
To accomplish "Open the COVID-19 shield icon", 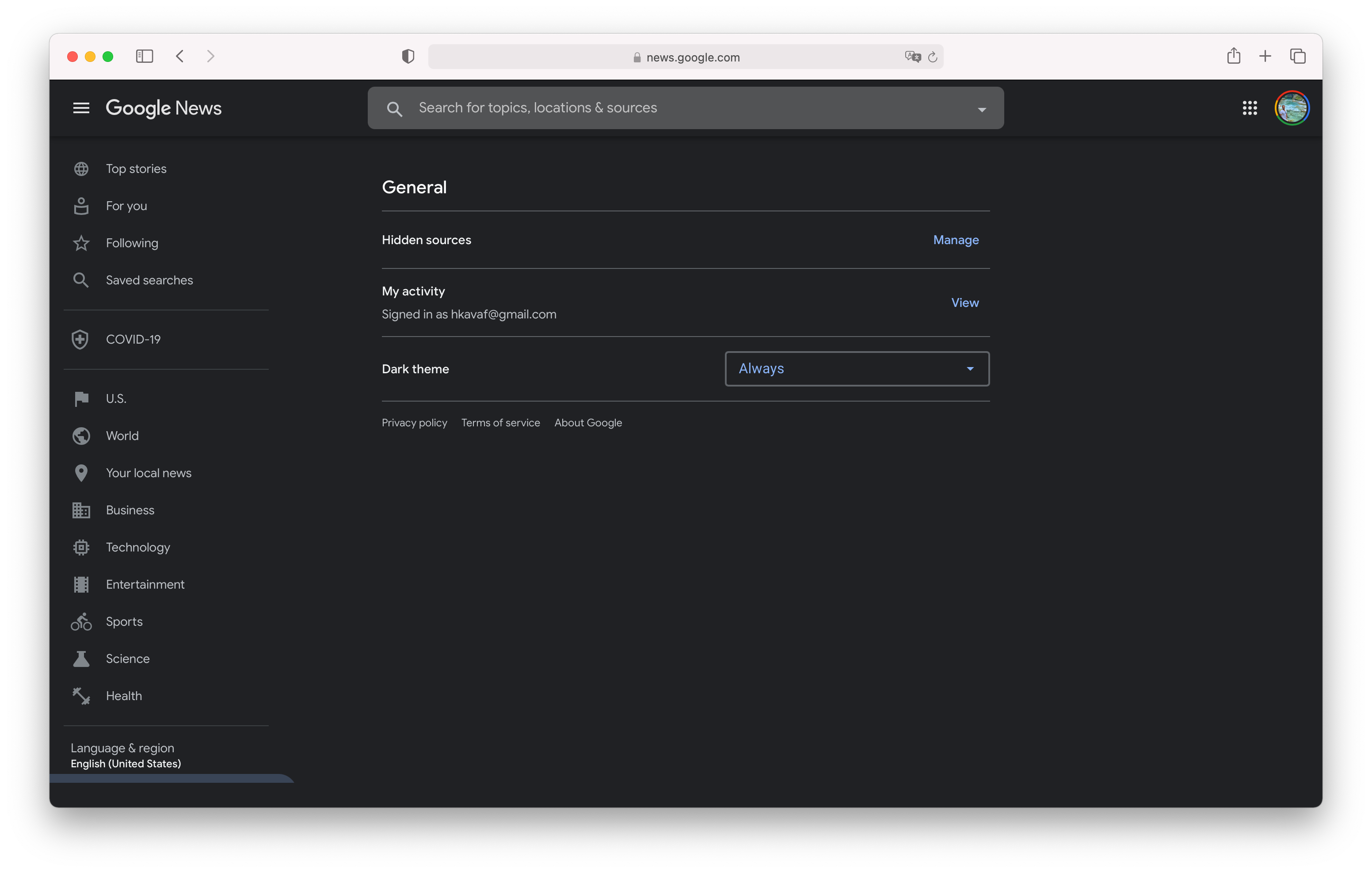I will [x=80, y=339].
